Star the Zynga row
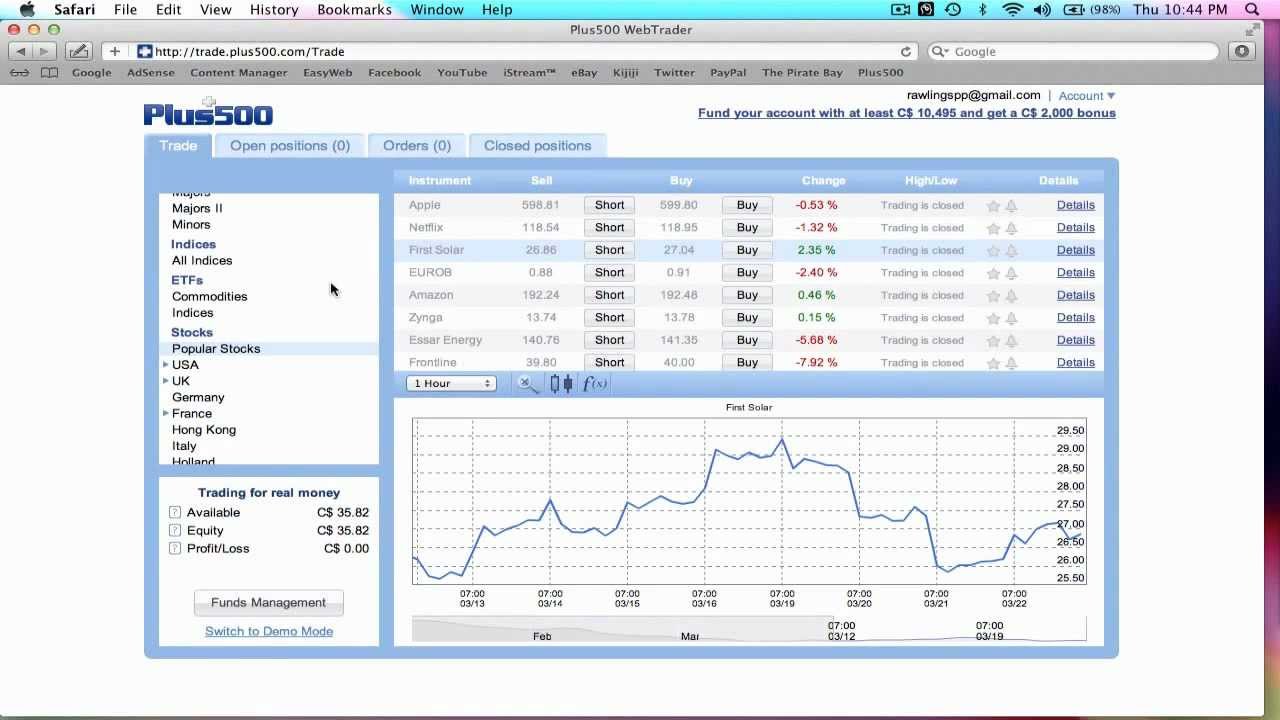 pyautogui.click(x=993, y=318)
